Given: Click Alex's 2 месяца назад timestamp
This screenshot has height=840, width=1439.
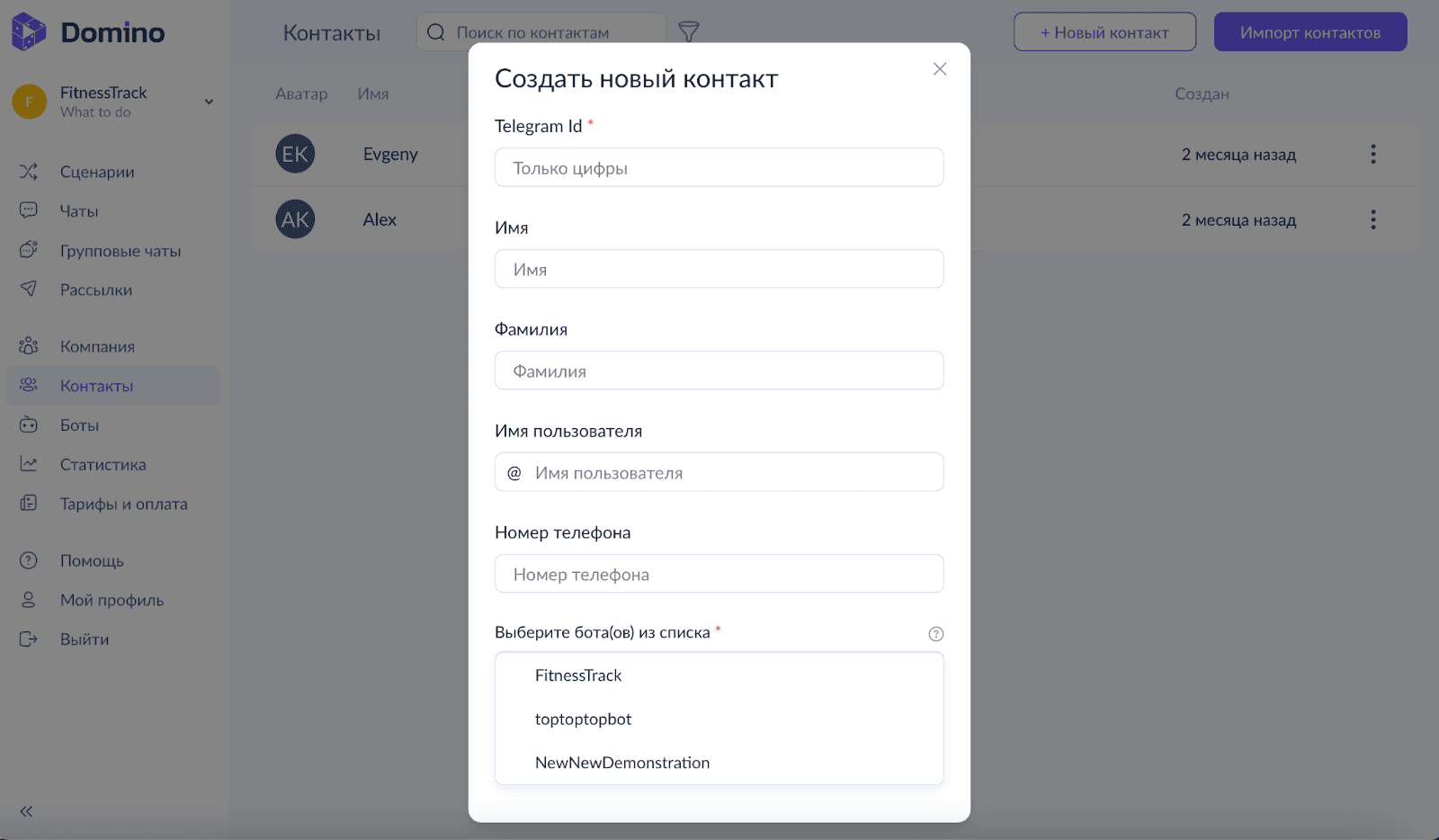Looking at the screenshot, I should pos(1238,220).
